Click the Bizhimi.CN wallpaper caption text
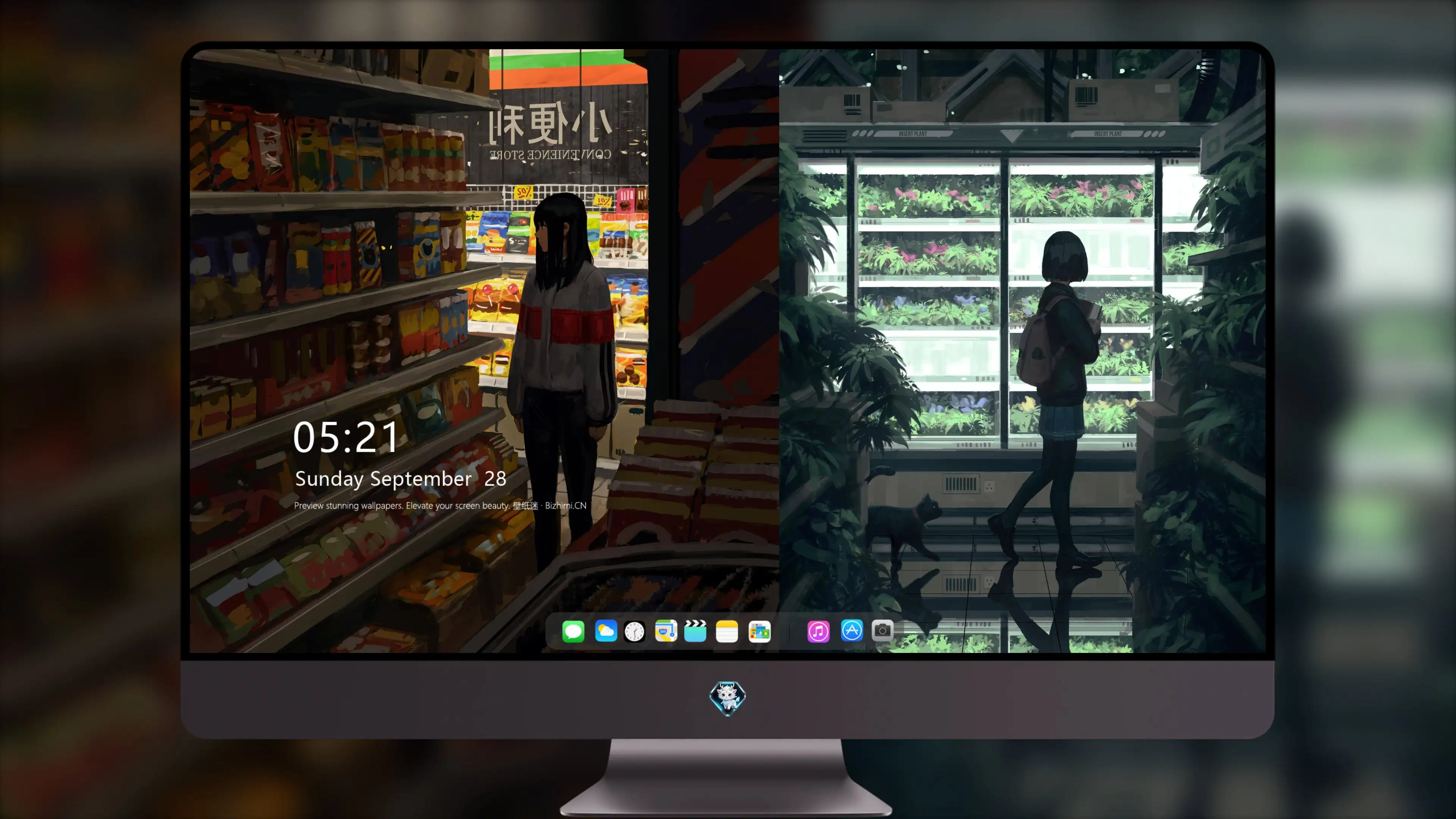 (x=440, y=505)
